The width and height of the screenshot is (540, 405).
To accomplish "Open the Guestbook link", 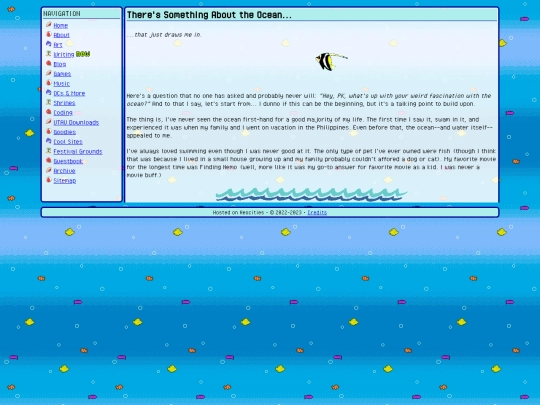I will coord(68,161).
